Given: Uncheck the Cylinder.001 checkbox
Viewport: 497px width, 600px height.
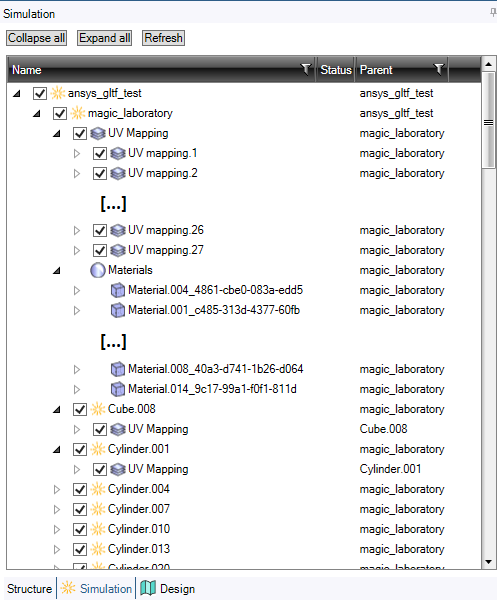Looking at the screenshot, I should point(80,449).
